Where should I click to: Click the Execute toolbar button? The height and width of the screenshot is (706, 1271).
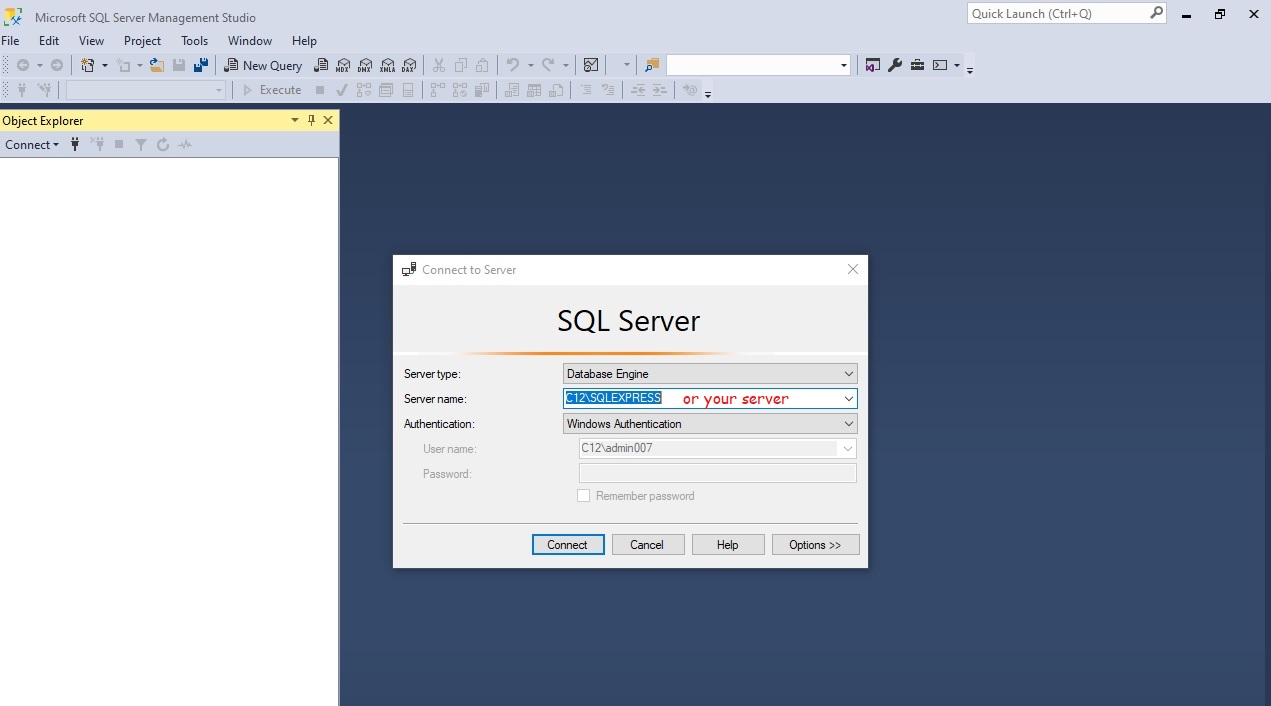[272, 90]
